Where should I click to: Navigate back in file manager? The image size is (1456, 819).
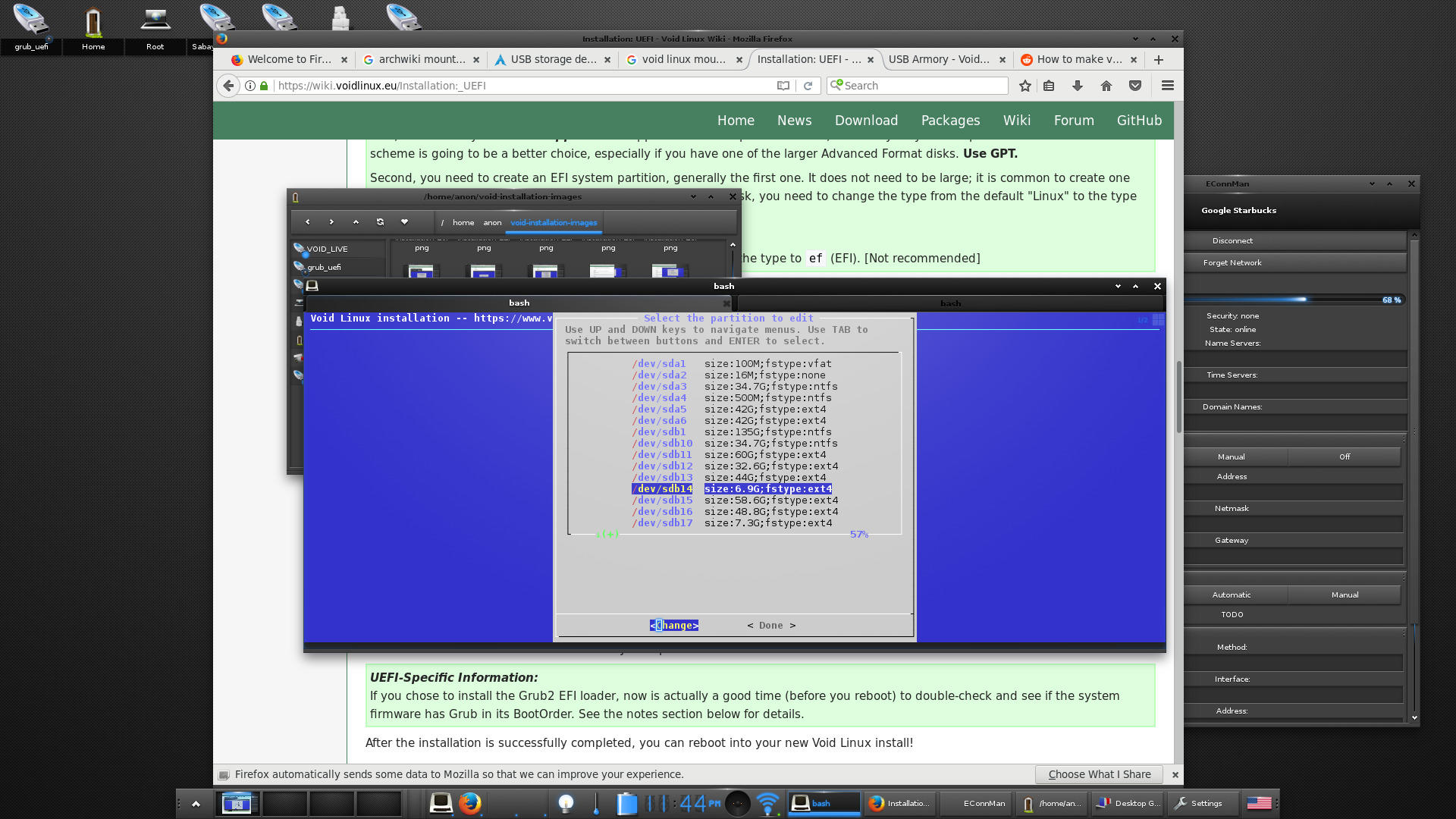(x=307, y=222)
